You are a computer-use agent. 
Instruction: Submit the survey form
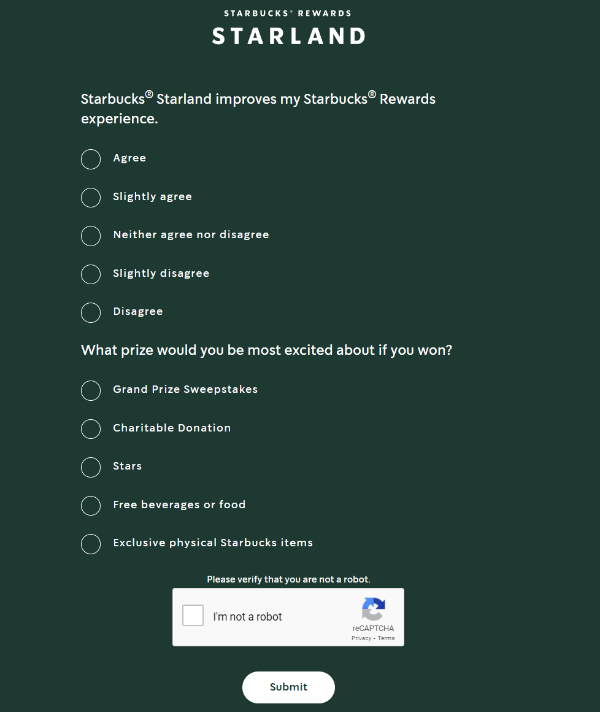288,687
